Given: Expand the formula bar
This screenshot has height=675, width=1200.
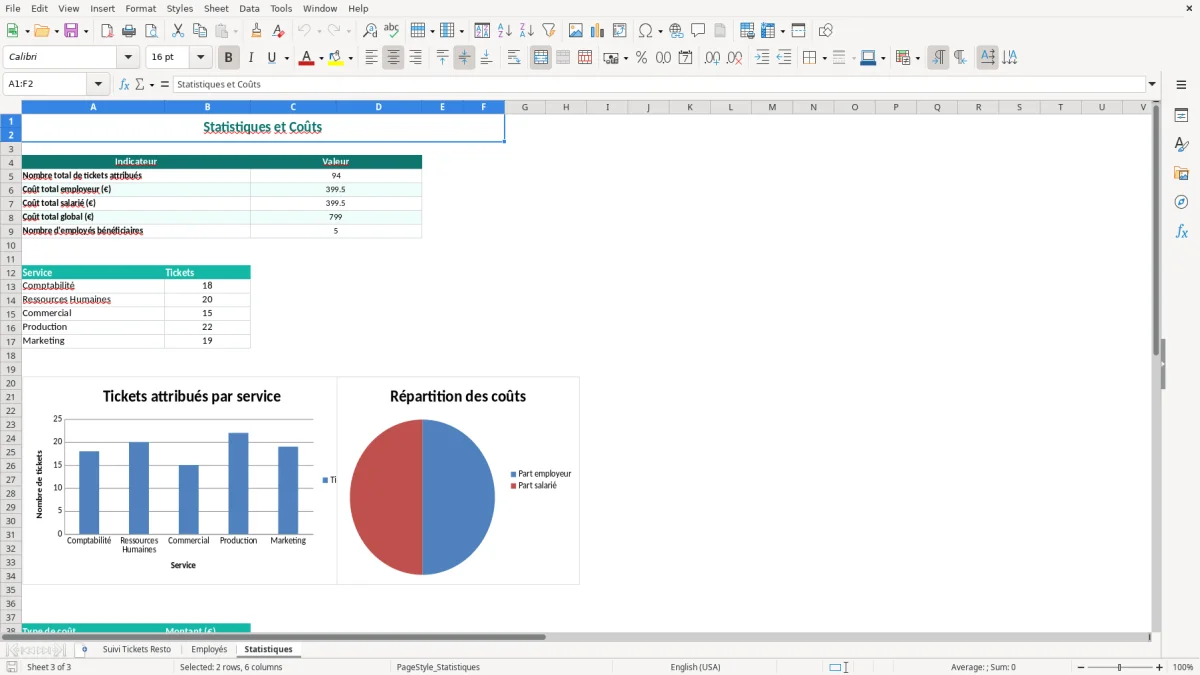Looking at the screenshot, I should (x=1152, y=85).
